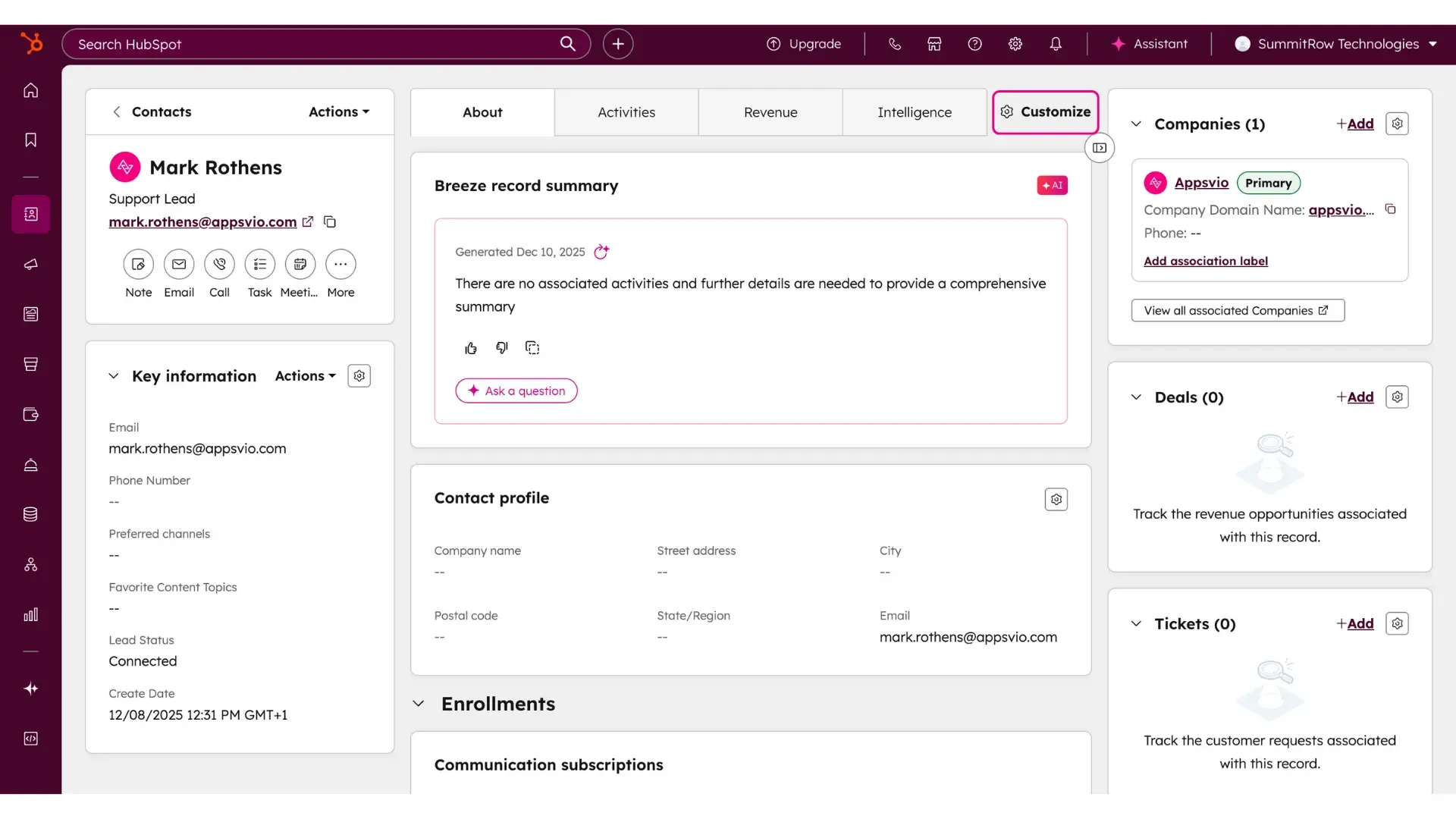Copy Mark Rothens' email address icon
This screenshot has height=819, width=1456.
tap(329, 221)
